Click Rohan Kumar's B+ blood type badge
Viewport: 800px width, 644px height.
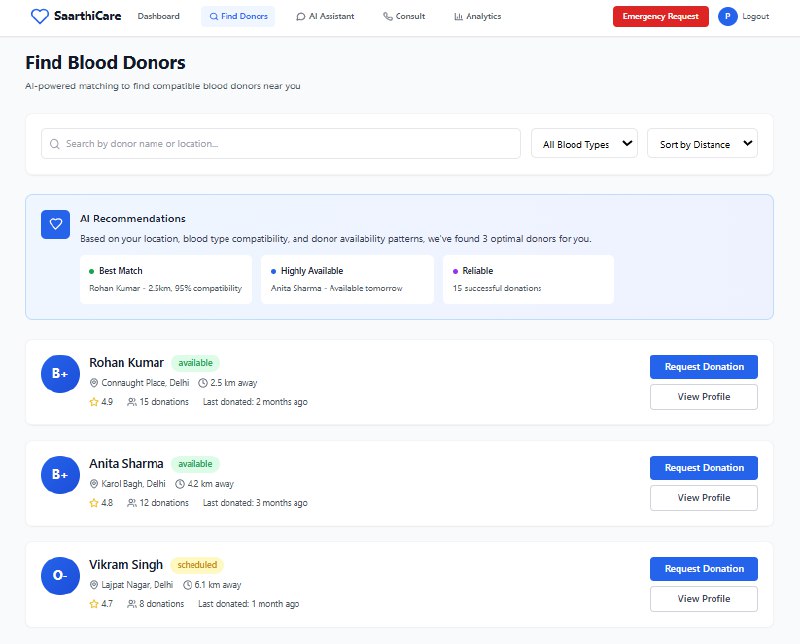pos(60,374)
